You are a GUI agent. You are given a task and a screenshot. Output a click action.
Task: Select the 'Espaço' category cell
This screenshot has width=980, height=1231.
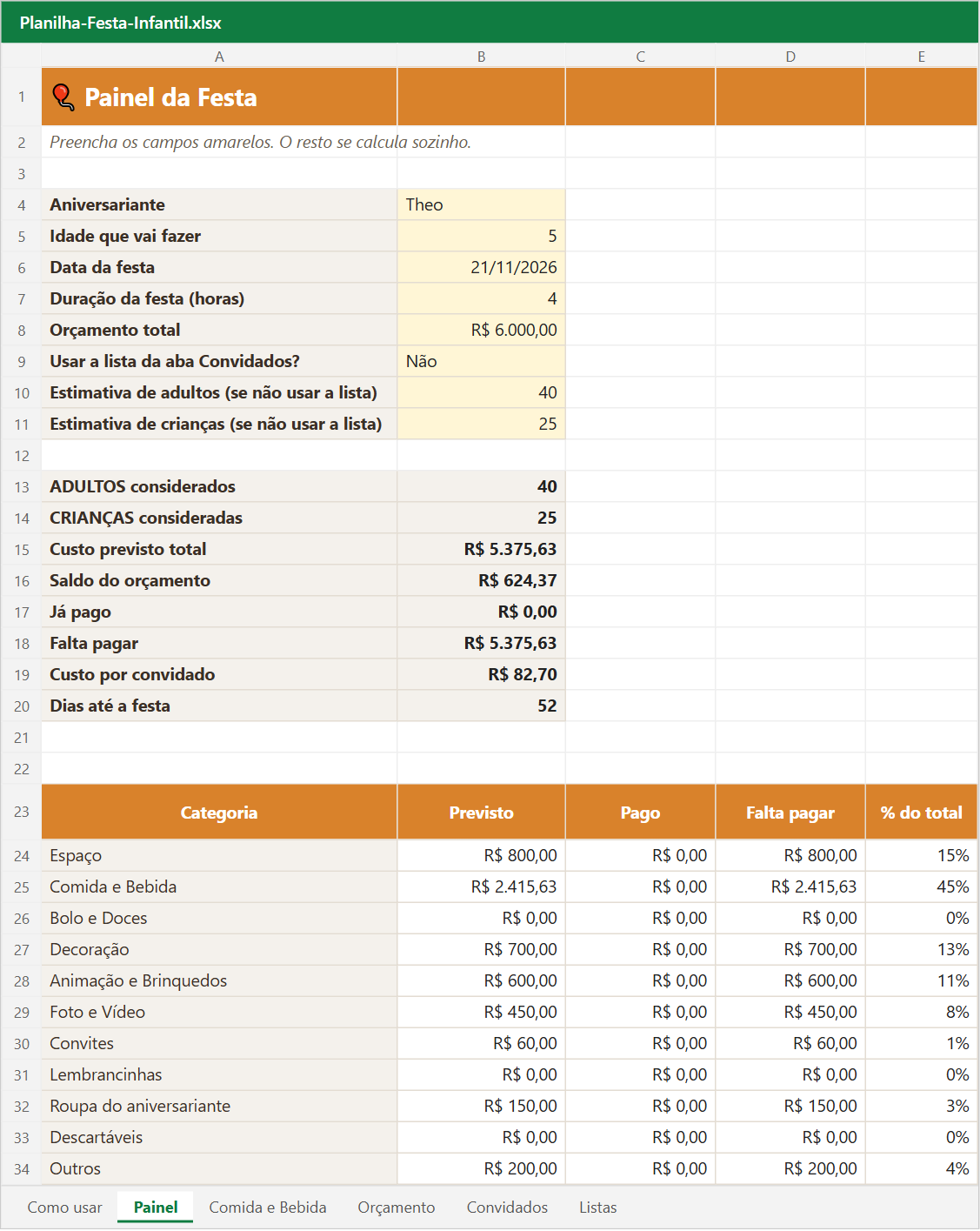click(219, 855)
